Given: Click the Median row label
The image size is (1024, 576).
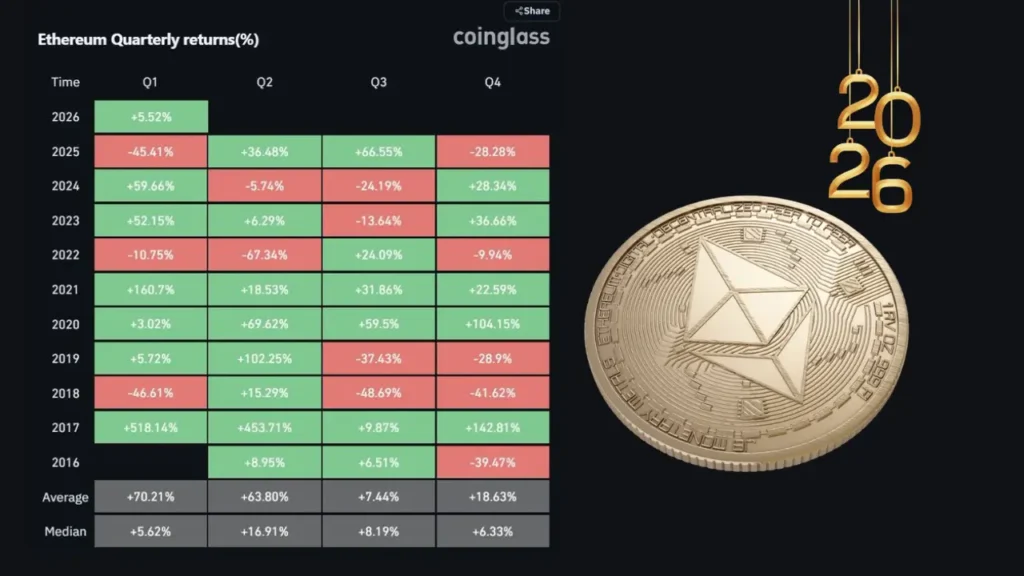Looking at the screenshot, I should pyautogui.click(x=66, y=531).
